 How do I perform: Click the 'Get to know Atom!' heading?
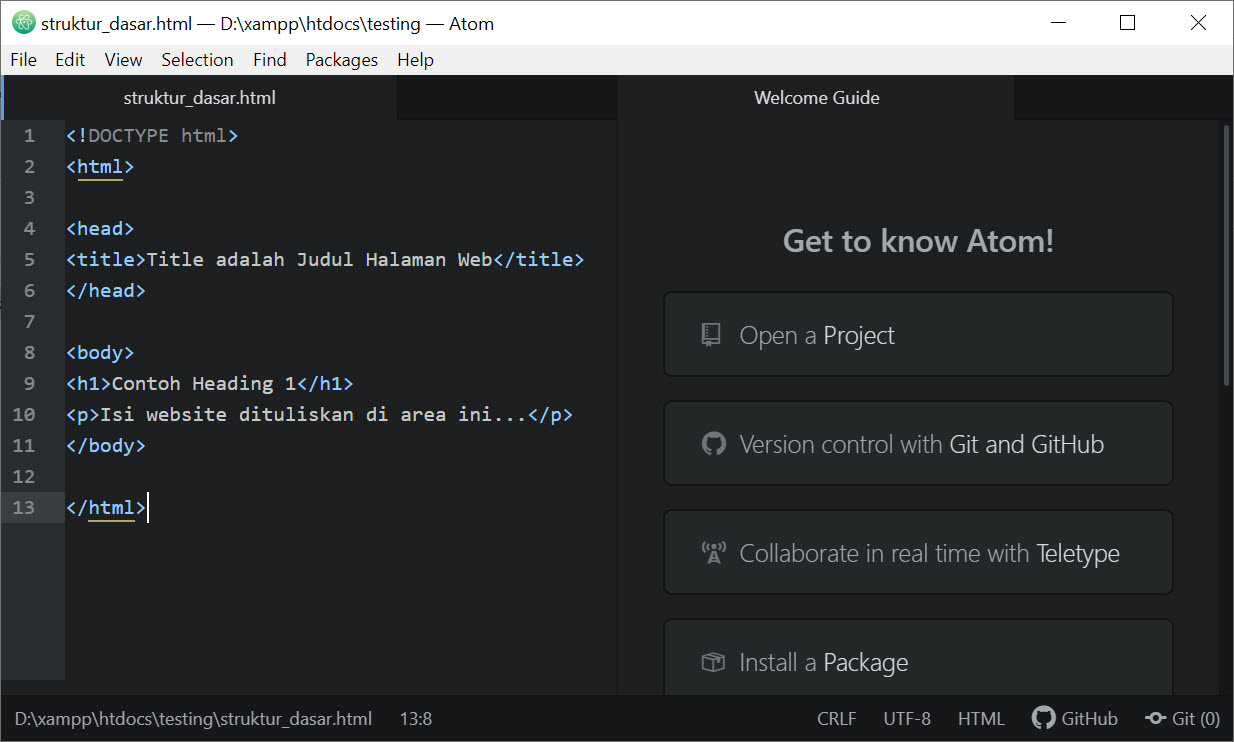(x=918, y=241)
